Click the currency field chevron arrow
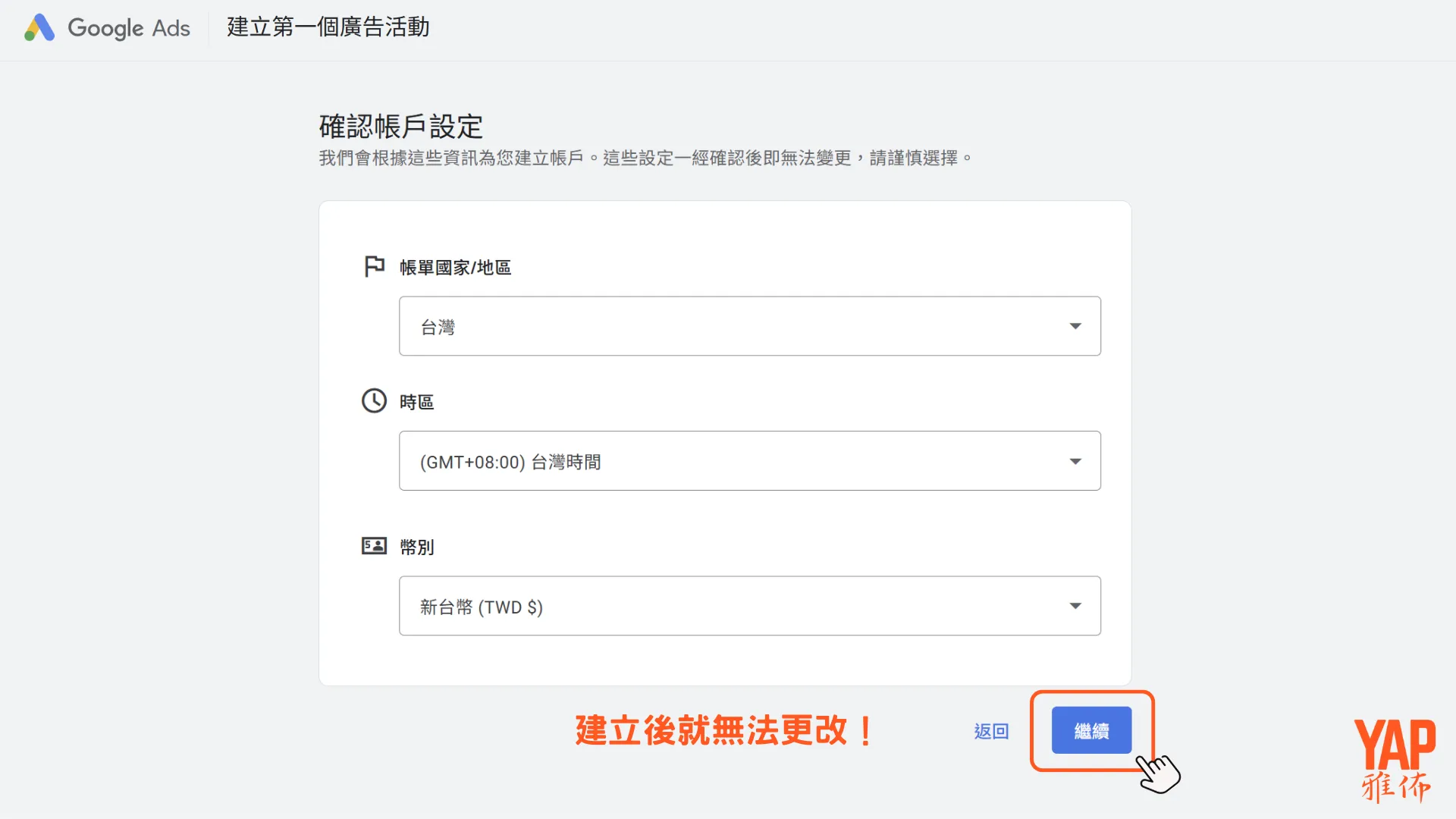The image size is (1456, 819). click(x=1075, y=606)
